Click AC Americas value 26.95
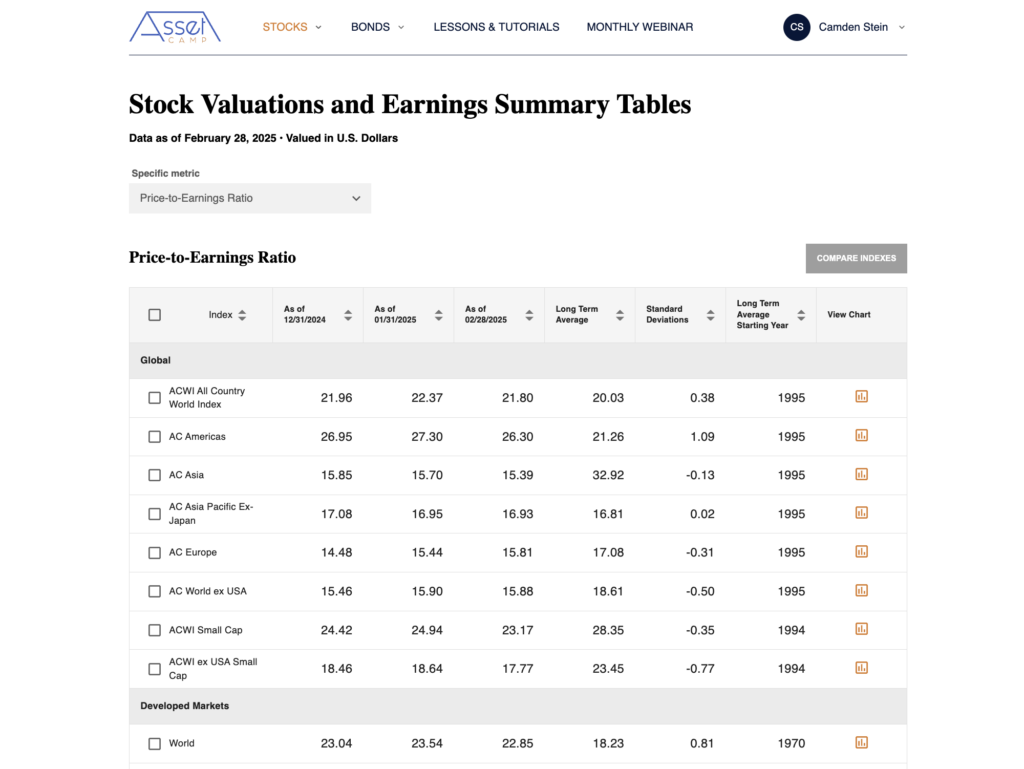Screen dimensions: 1024x769 pos(336,437)
